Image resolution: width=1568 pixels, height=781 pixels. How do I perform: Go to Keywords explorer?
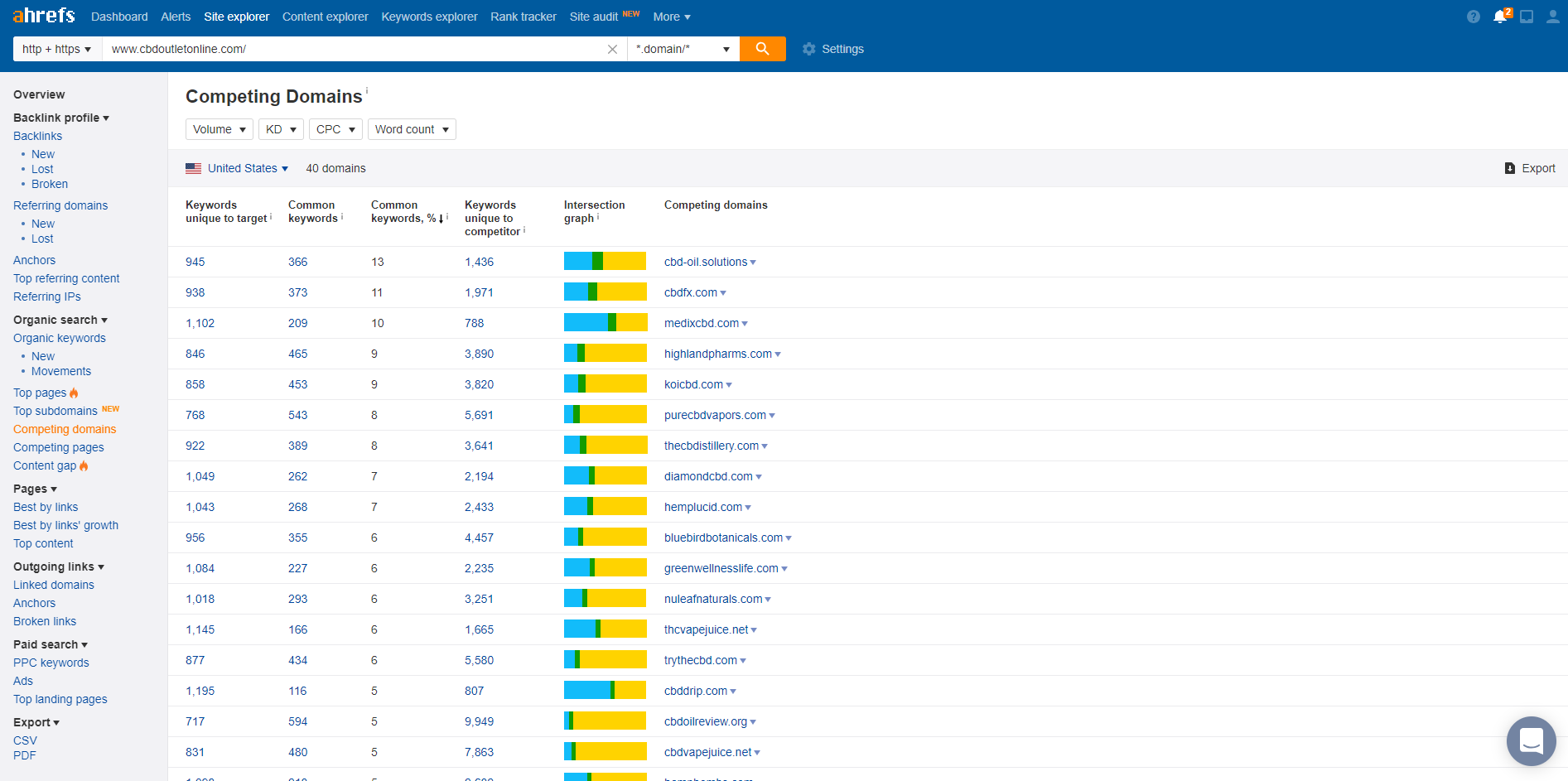[429, 17]
